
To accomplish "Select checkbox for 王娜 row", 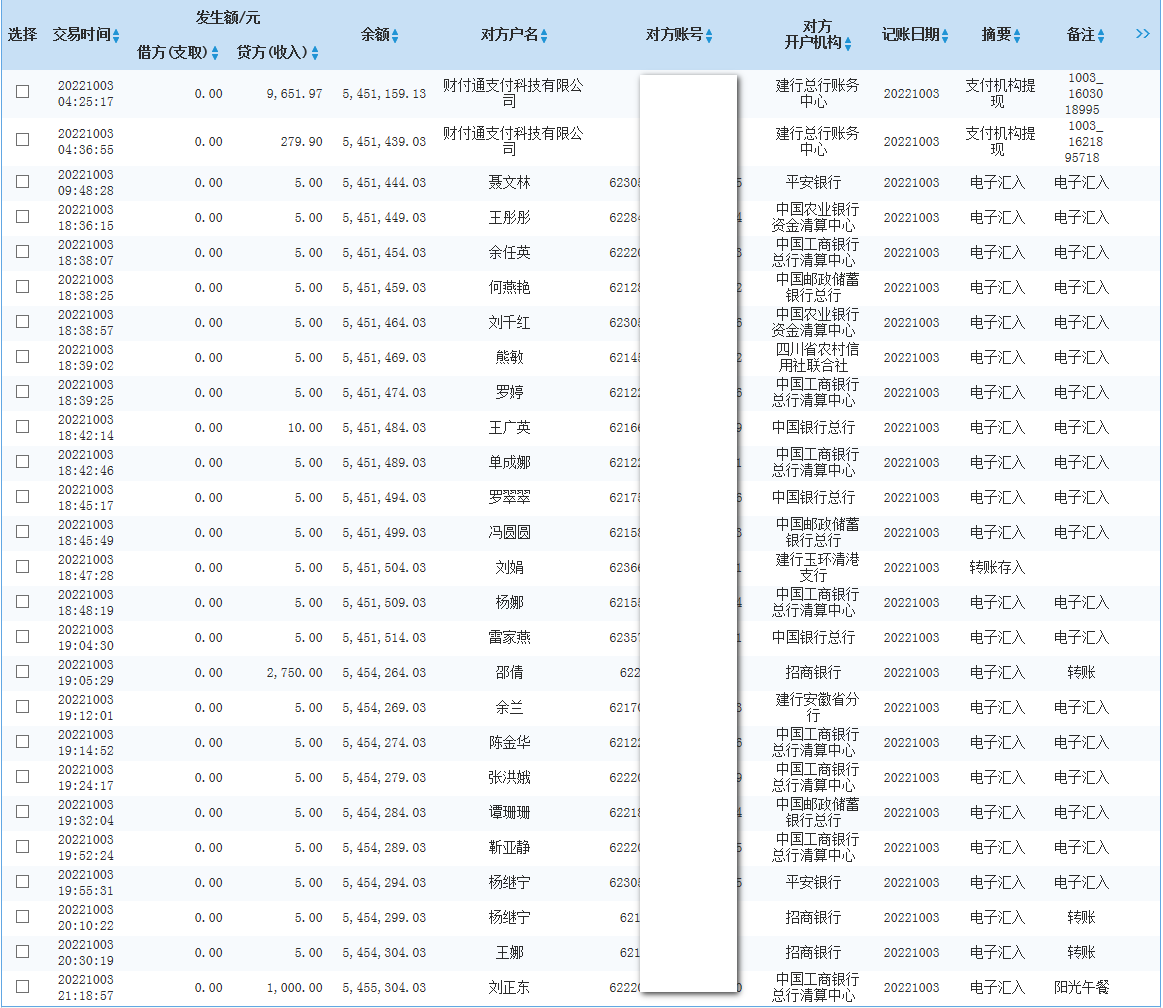I will [x=23, y=952].
